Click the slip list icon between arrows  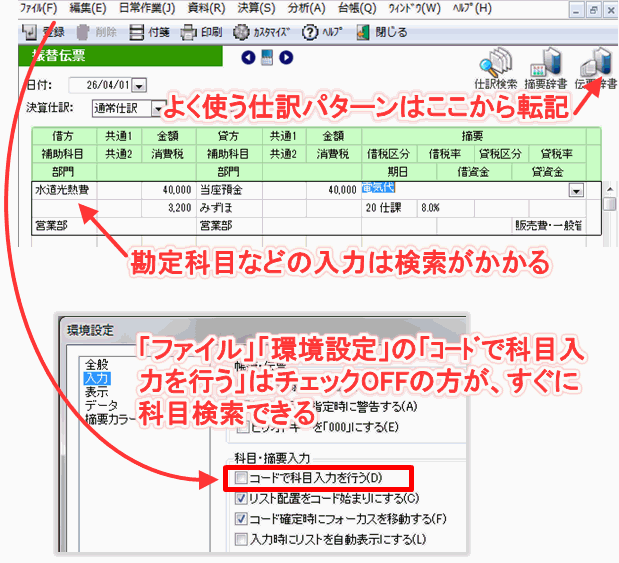(x=267, y=58)
